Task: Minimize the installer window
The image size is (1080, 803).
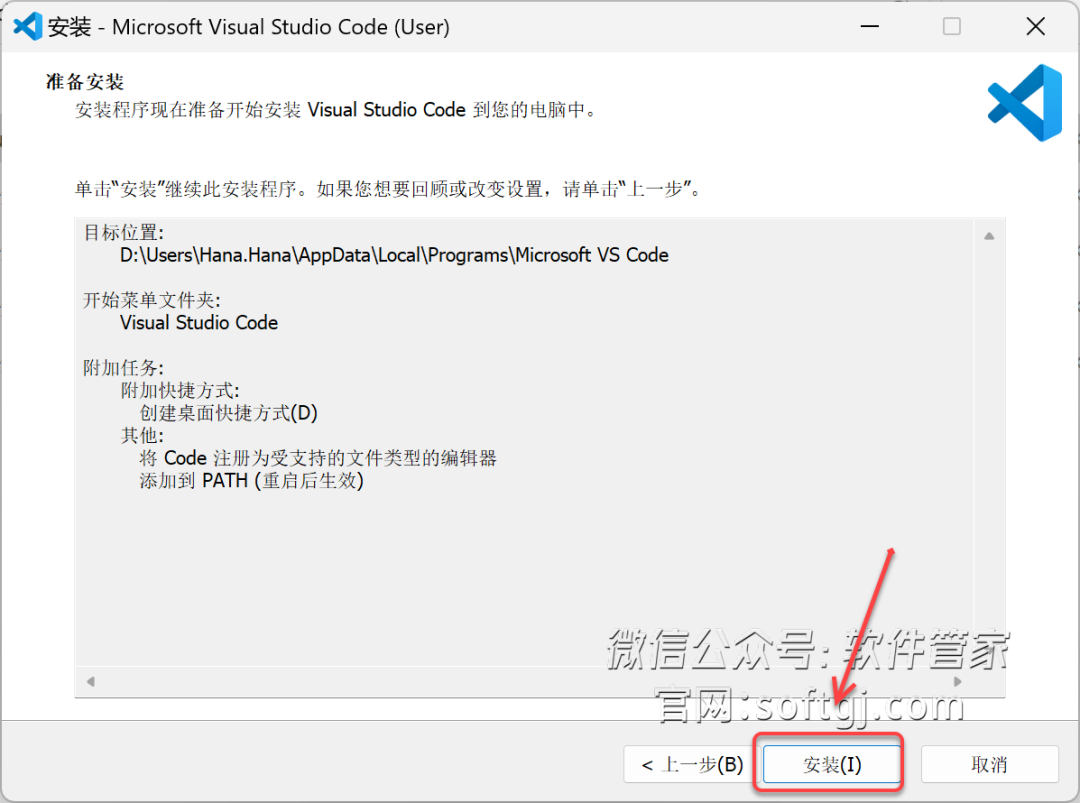Action: point(870,27)
